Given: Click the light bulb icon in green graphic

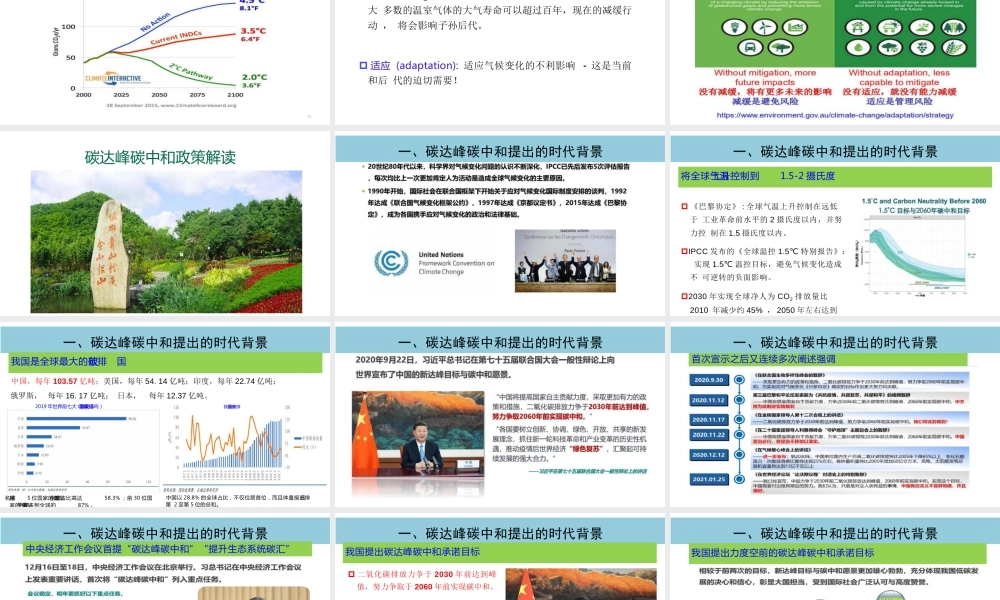Looking at the screenshot, I should [x=735, y=27].
